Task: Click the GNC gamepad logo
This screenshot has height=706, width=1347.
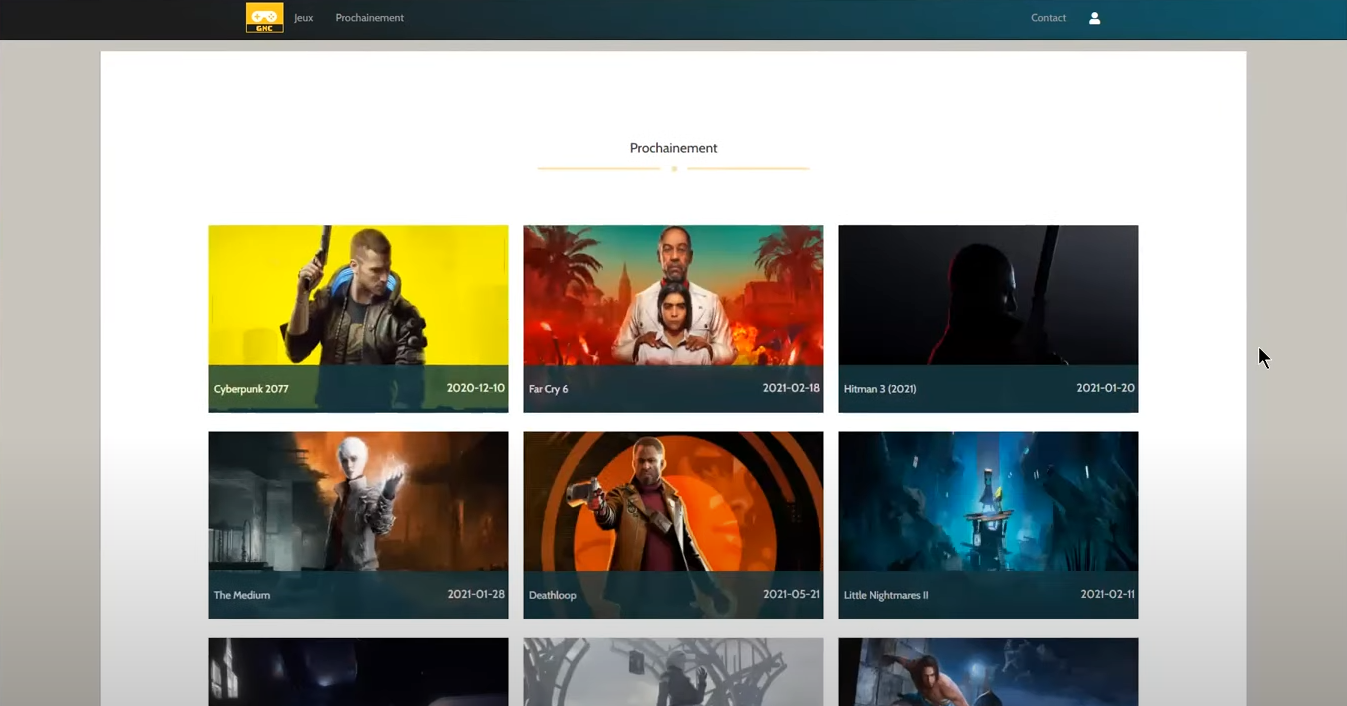Action: click(x=264, y=17)
